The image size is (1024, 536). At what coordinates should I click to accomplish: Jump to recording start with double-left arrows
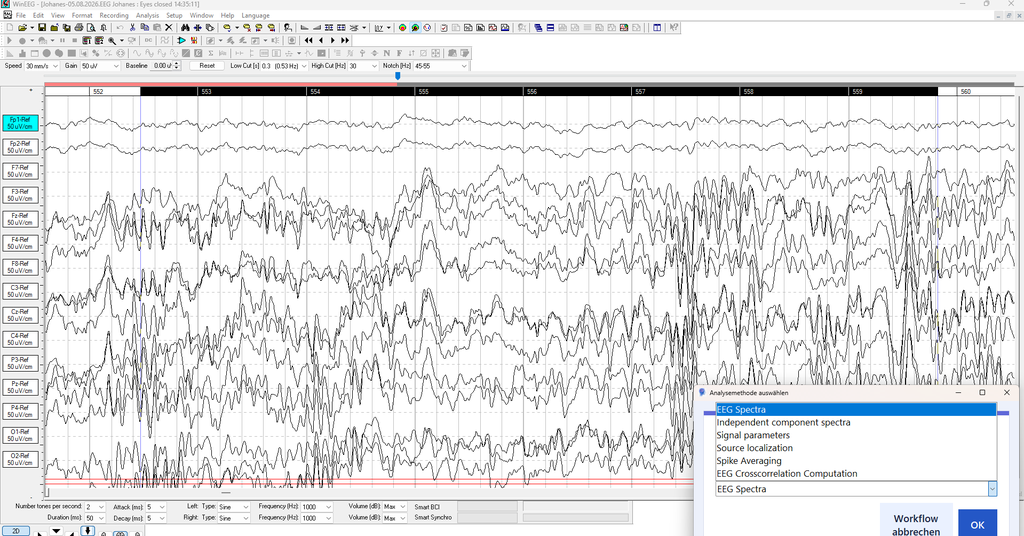click(x=309, y=40)
